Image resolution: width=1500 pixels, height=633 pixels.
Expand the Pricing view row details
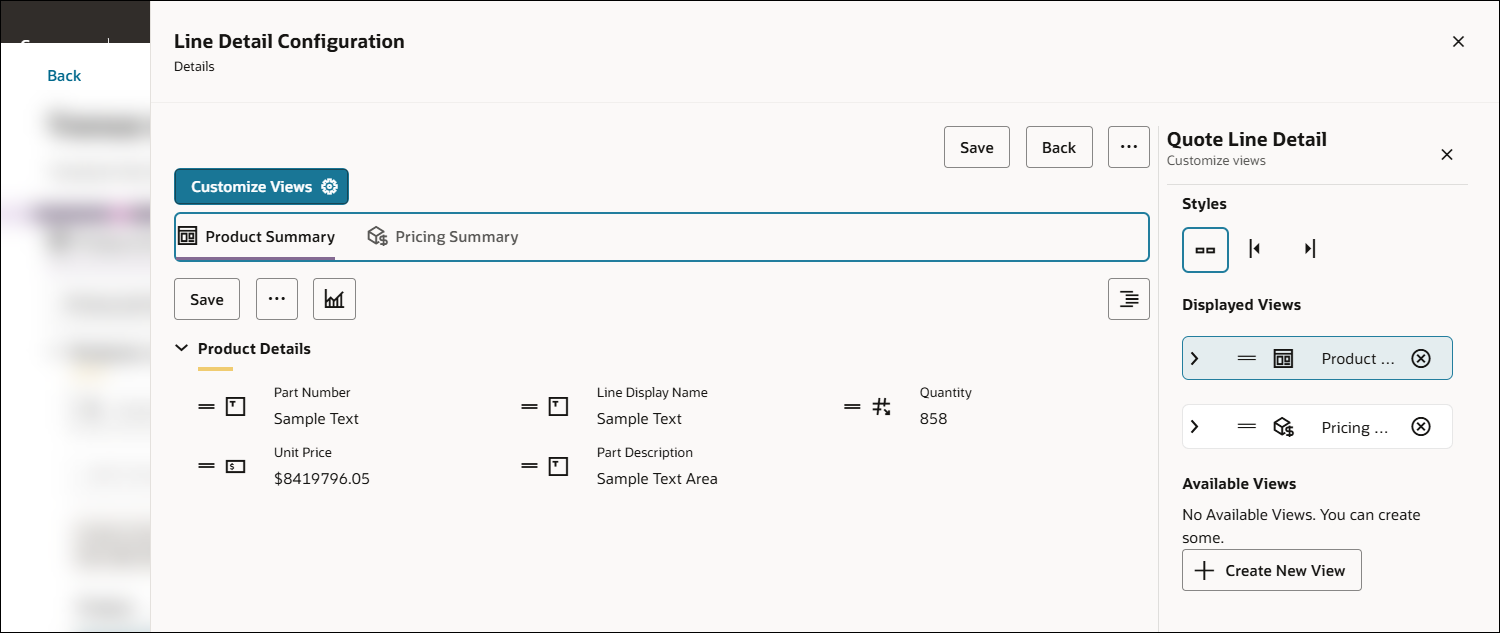1195,426
